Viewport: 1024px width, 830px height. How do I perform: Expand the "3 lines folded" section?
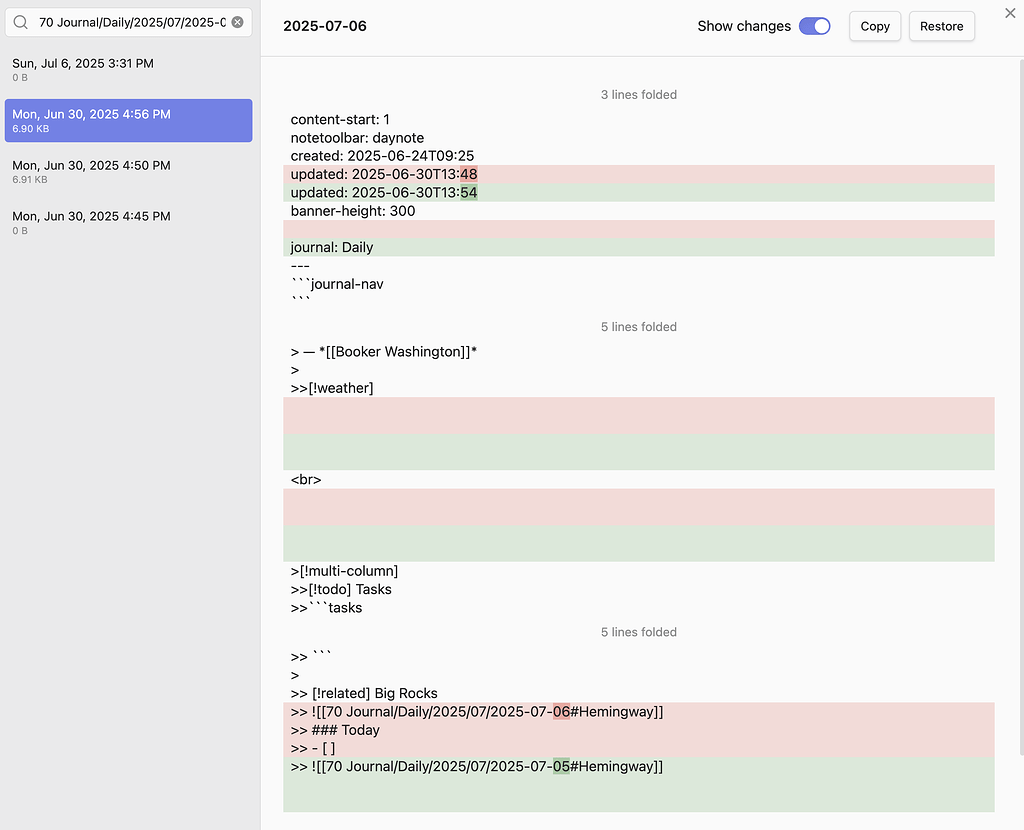coord(638,95)
